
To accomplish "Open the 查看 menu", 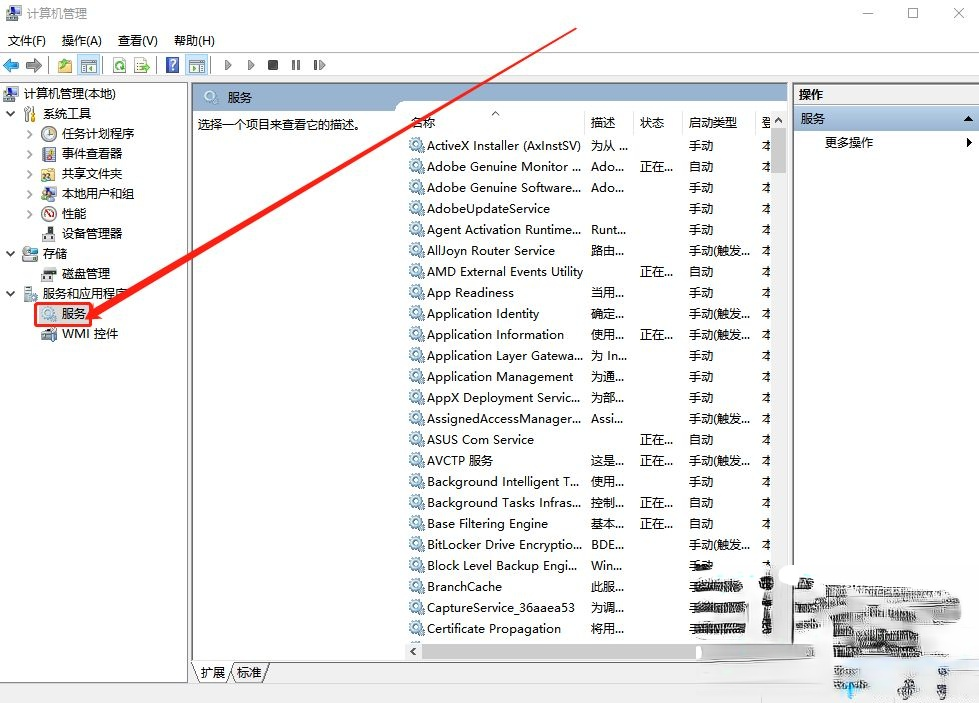I will [137, 40].
